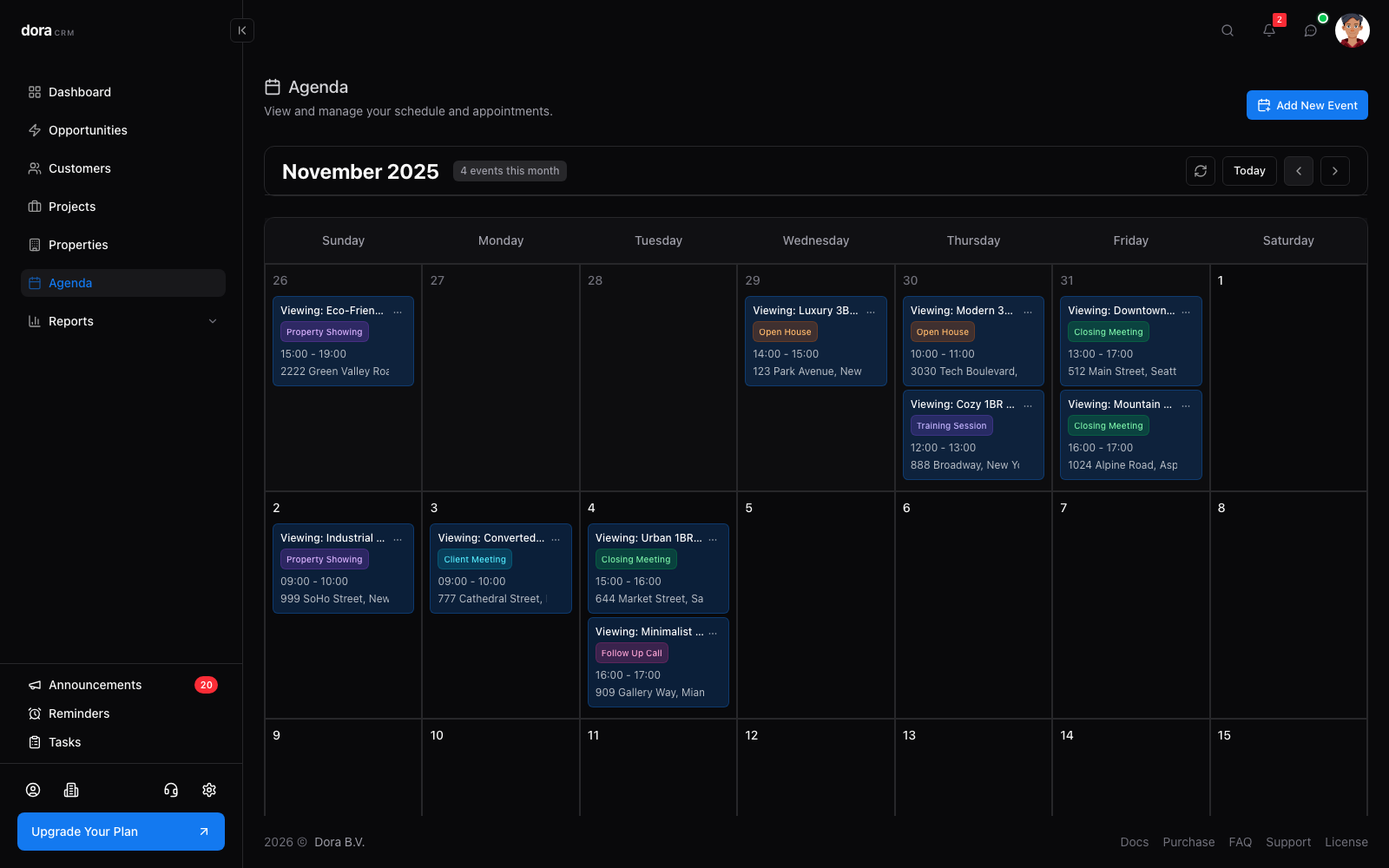Viewport: 1389px width, 868px height.
Task: Open Announcements with 20 badge
Action: tap(123, 685)
